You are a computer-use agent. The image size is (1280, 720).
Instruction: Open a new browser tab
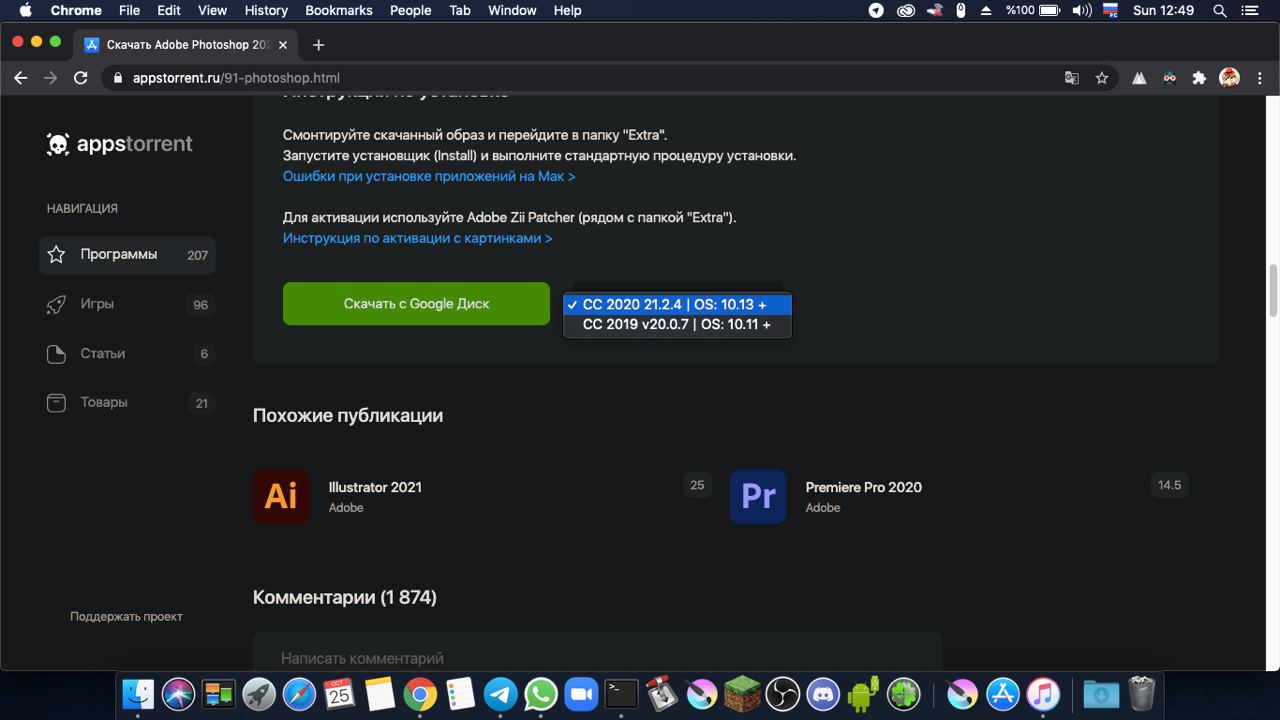tap(318, 45)
